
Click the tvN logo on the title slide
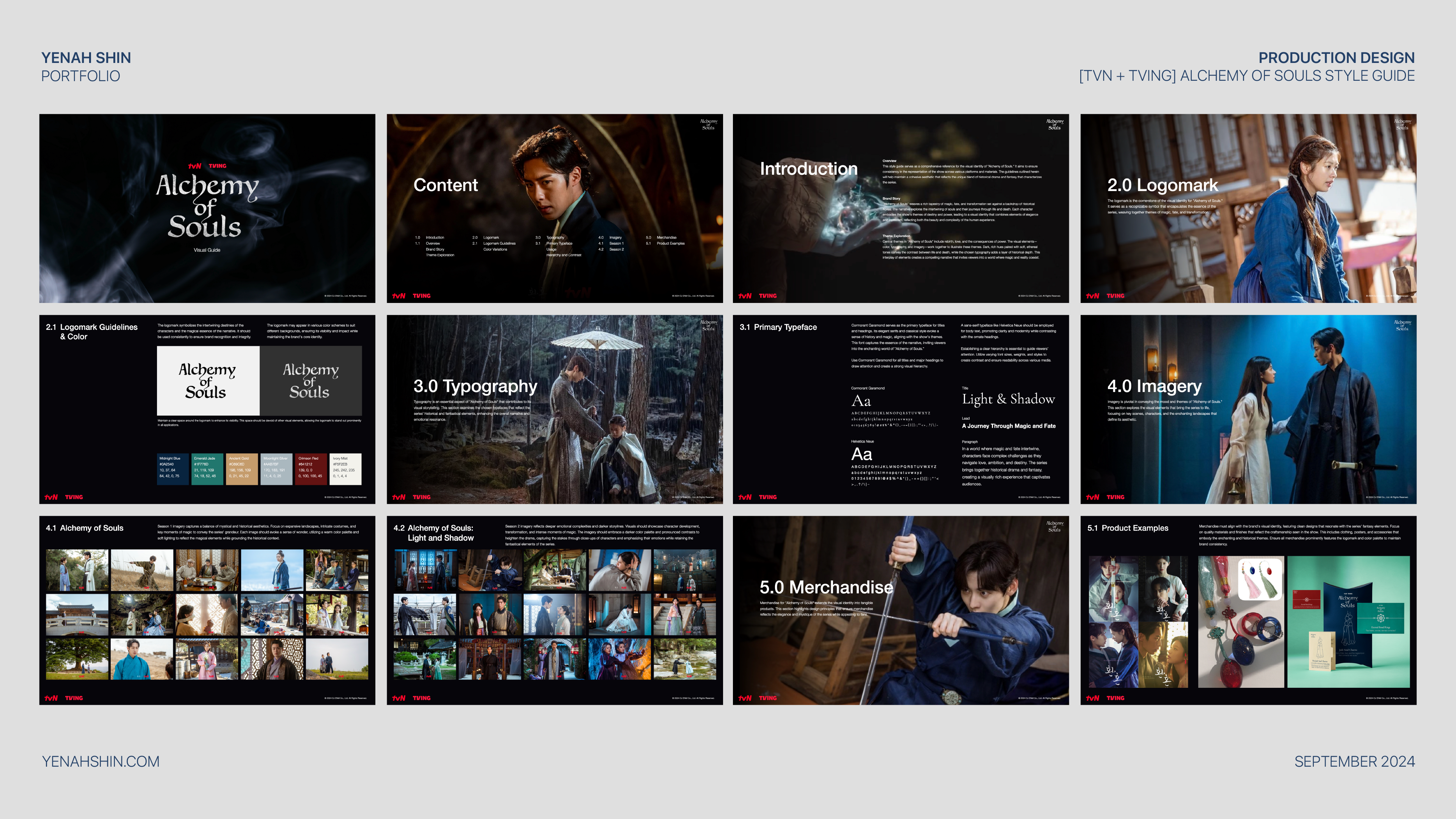(x=195, y=166)
